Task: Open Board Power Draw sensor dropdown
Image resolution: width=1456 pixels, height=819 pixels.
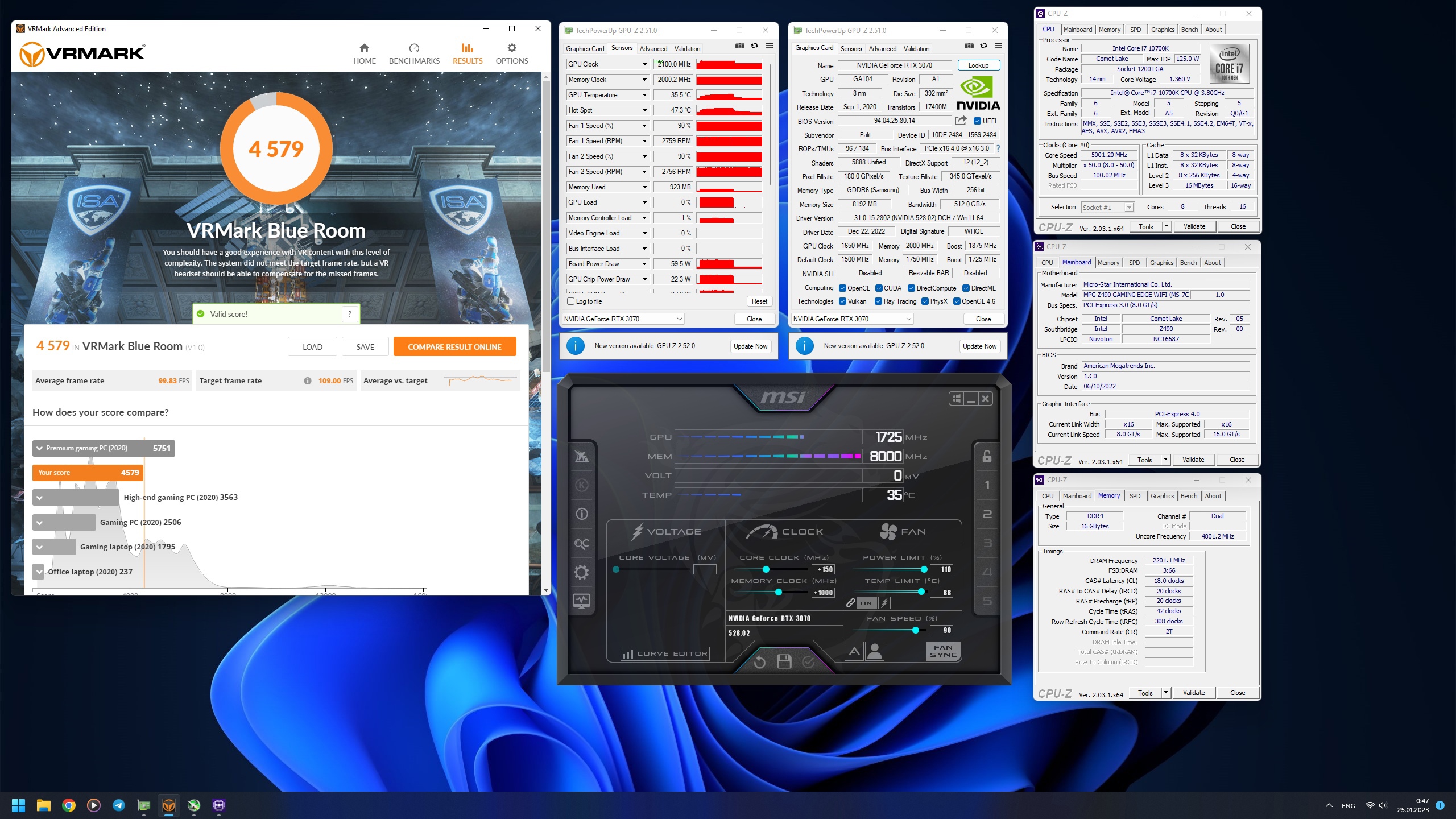Action: coord(644,264)
